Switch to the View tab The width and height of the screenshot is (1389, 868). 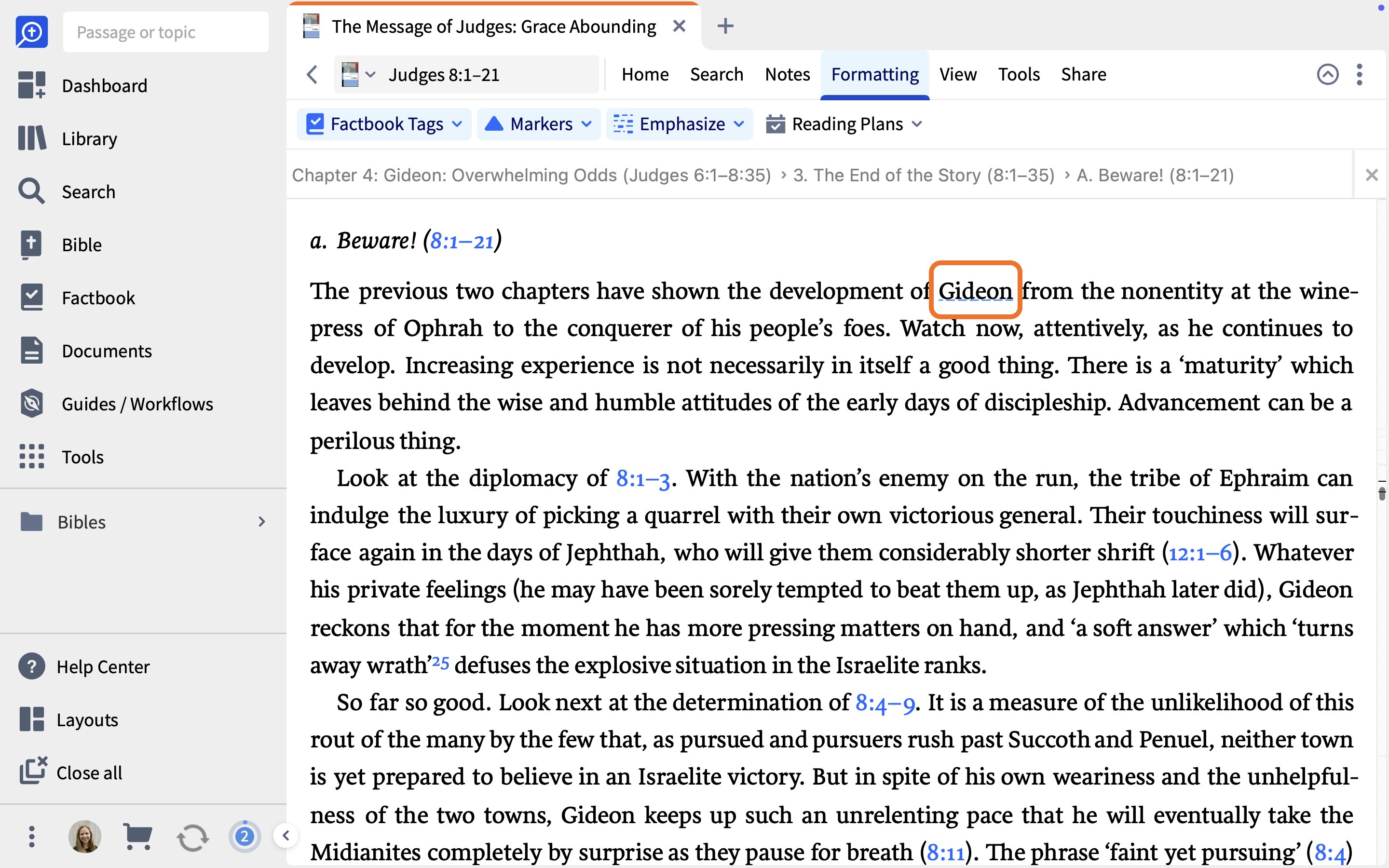957,75
